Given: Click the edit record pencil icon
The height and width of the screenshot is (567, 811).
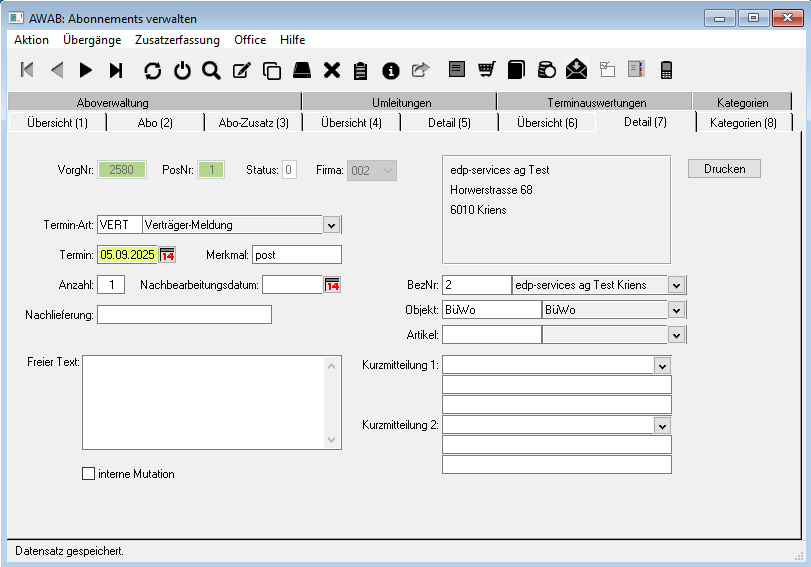Looking at the screenshot, I should coord(241,70).
